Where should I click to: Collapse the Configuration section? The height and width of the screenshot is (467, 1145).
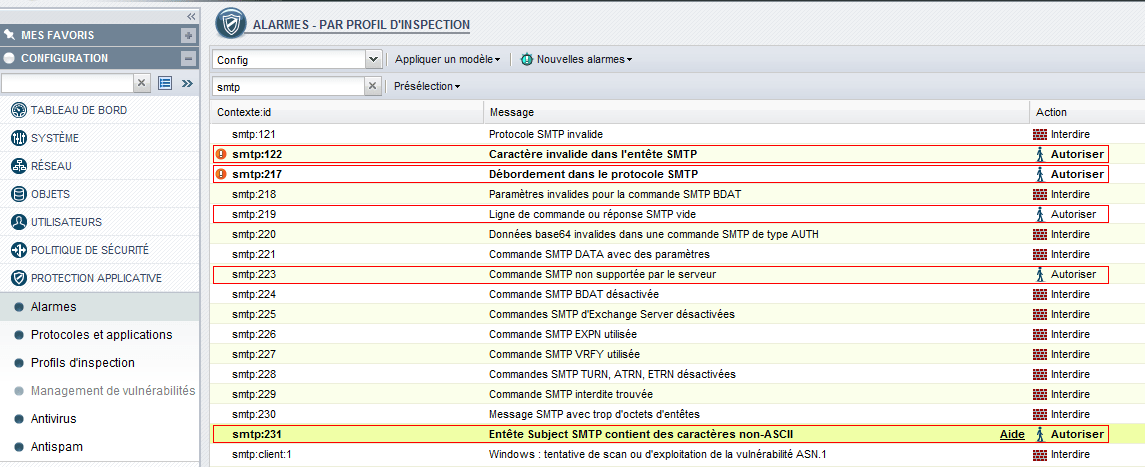point(188,58)
